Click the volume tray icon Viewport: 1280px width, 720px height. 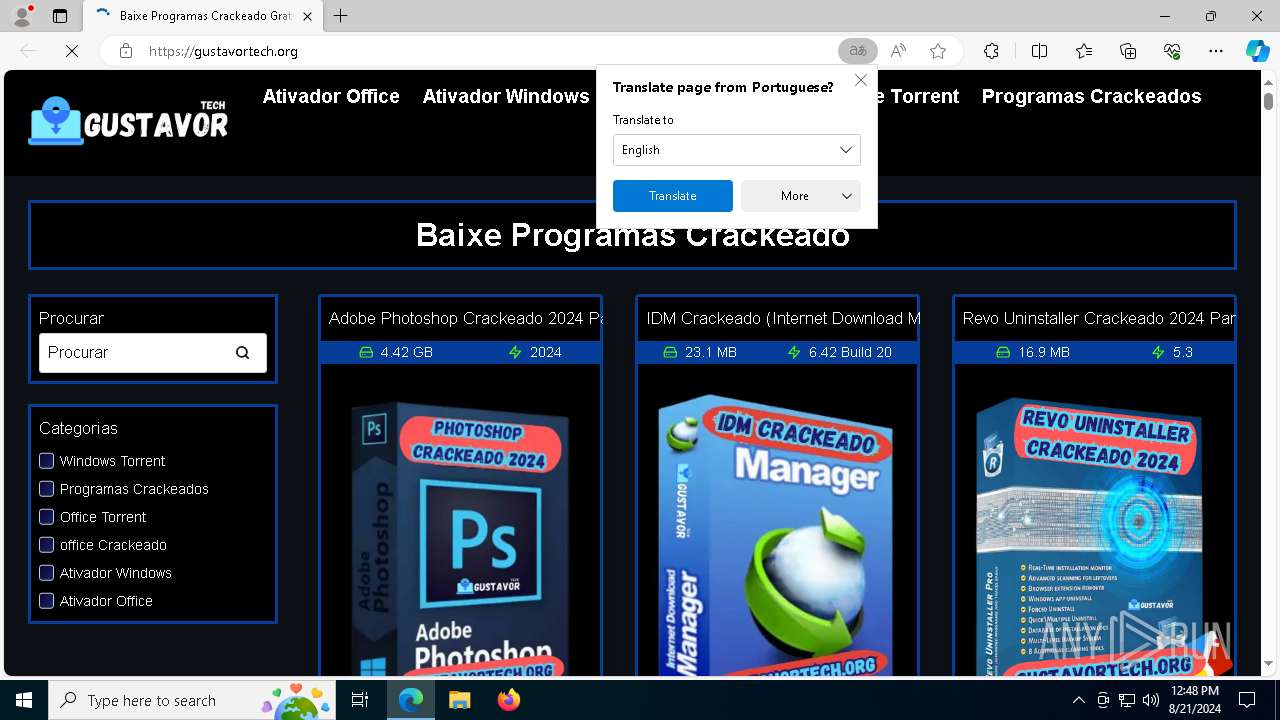click(x=1150, y=700)
